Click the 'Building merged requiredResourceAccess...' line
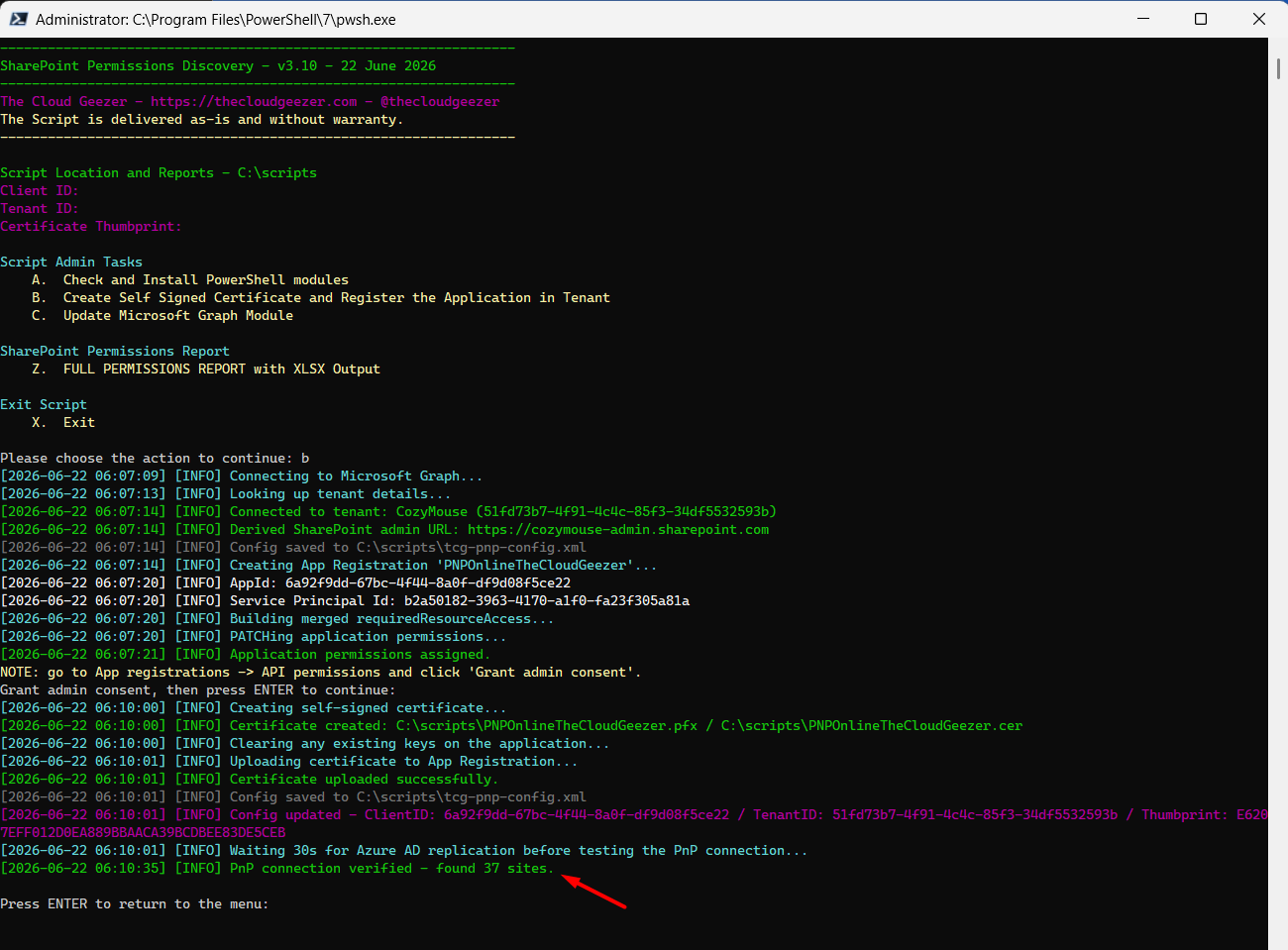 tap(277, 618)
